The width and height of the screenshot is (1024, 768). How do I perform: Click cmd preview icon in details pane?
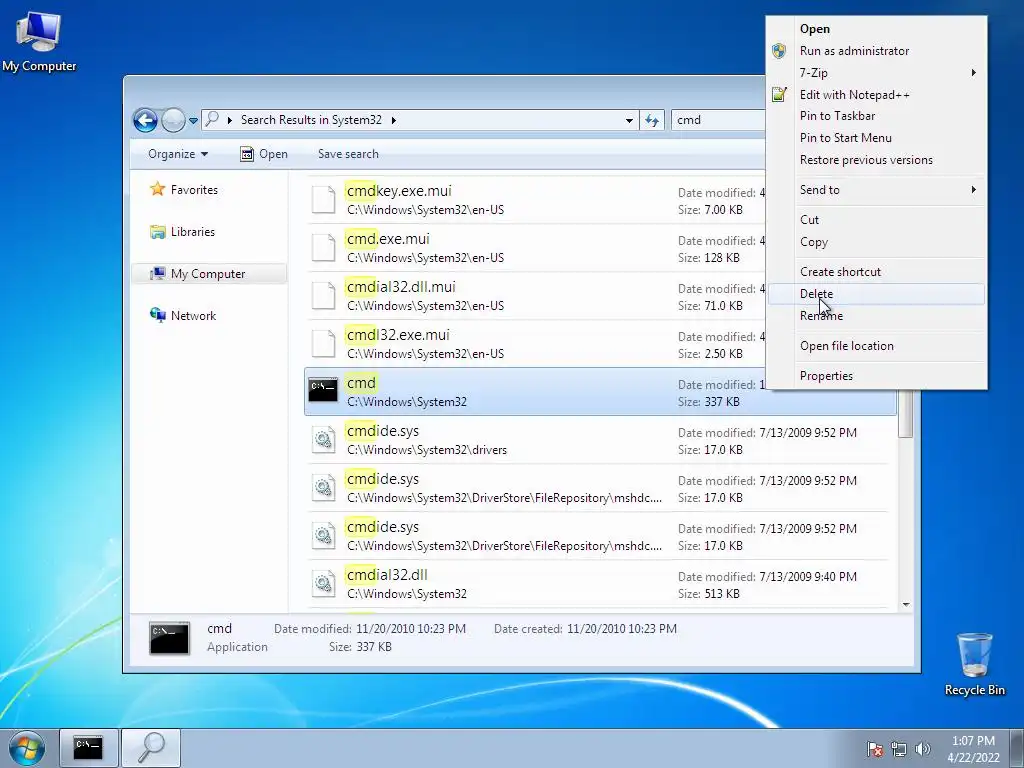170,638
